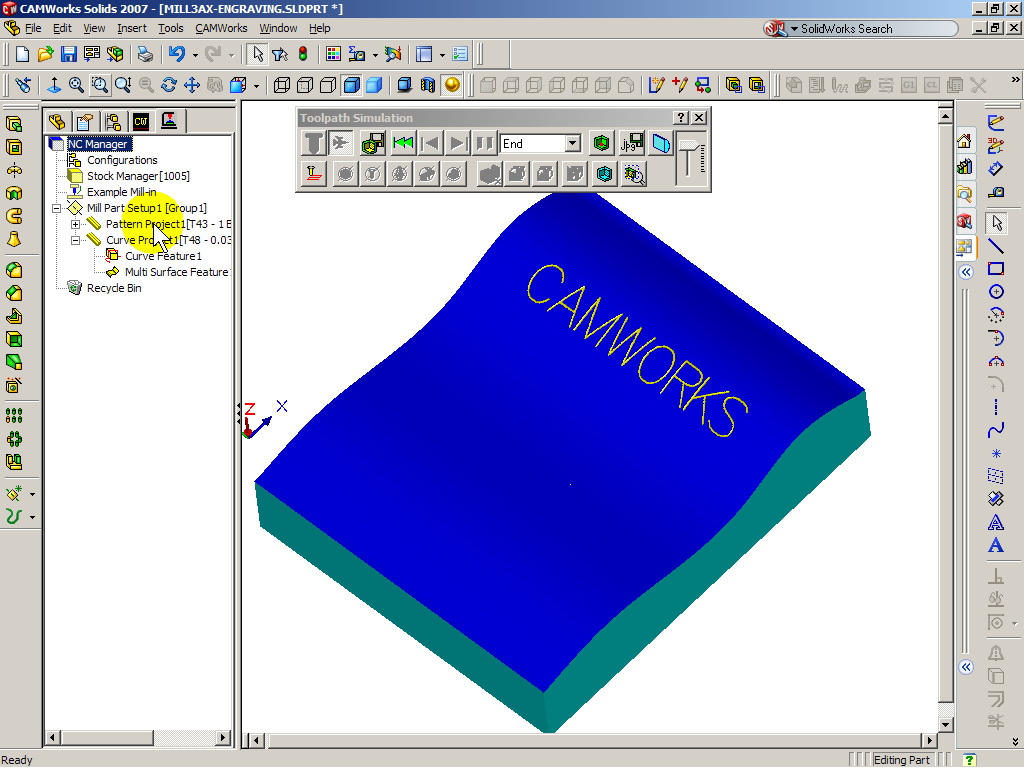
Task: Open the Toolpath Simulation help button
Action: pyautogui.click(x=680, y=118)
